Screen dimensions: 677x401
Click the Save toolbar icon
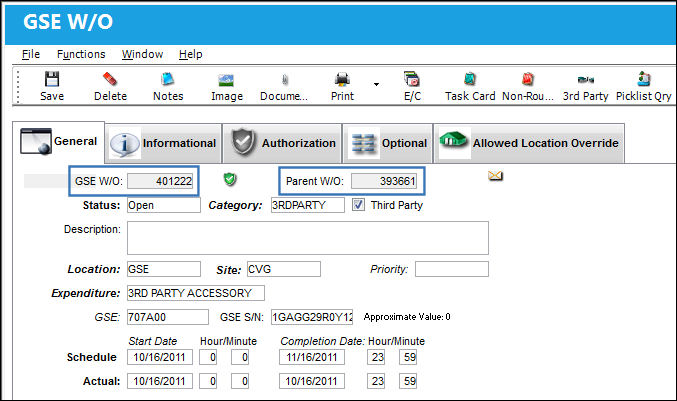pyautogui.click(x=52, y=79)
